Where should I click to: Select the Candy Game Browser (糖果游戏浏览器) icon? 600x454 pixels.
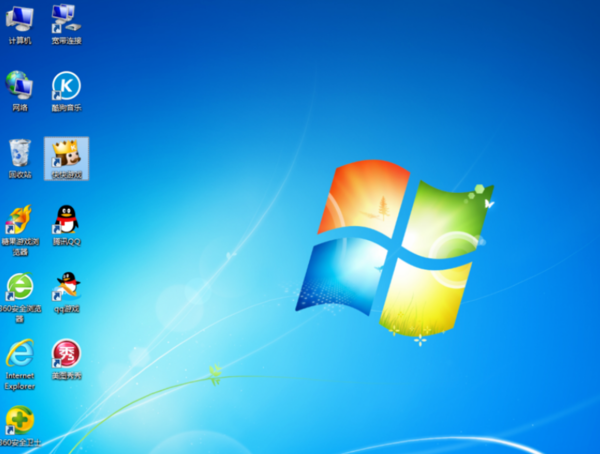tap(20, 218)
